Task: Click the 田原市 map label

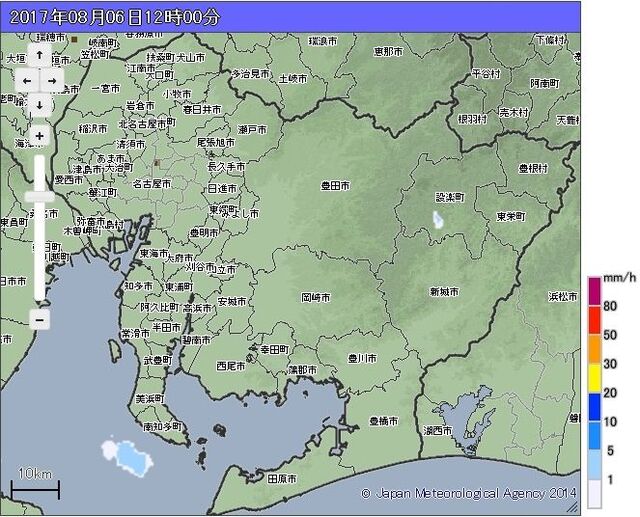Action: tap(282, 478)
